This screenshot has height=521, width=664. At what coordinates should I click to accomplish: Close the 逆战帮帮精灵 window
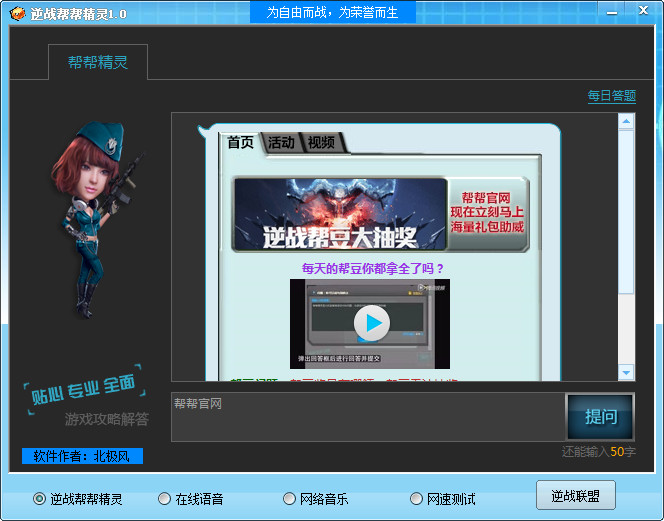pos(643,11)
